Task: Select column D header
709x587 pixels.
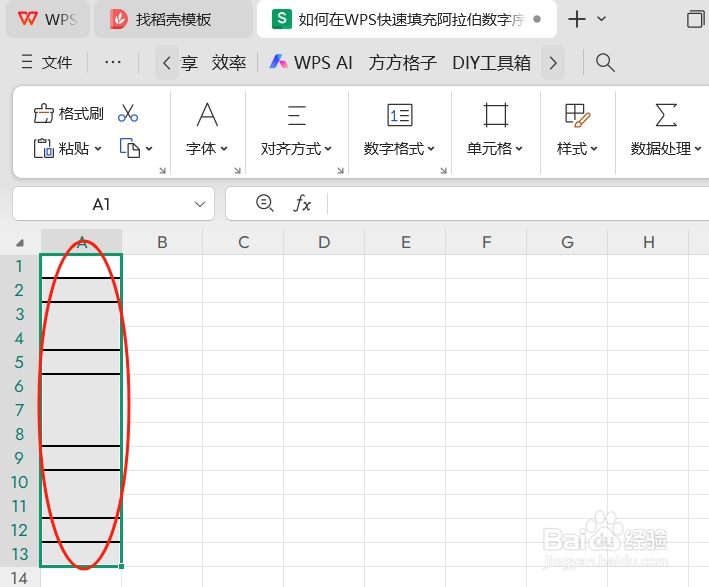Action: [324, 242]
